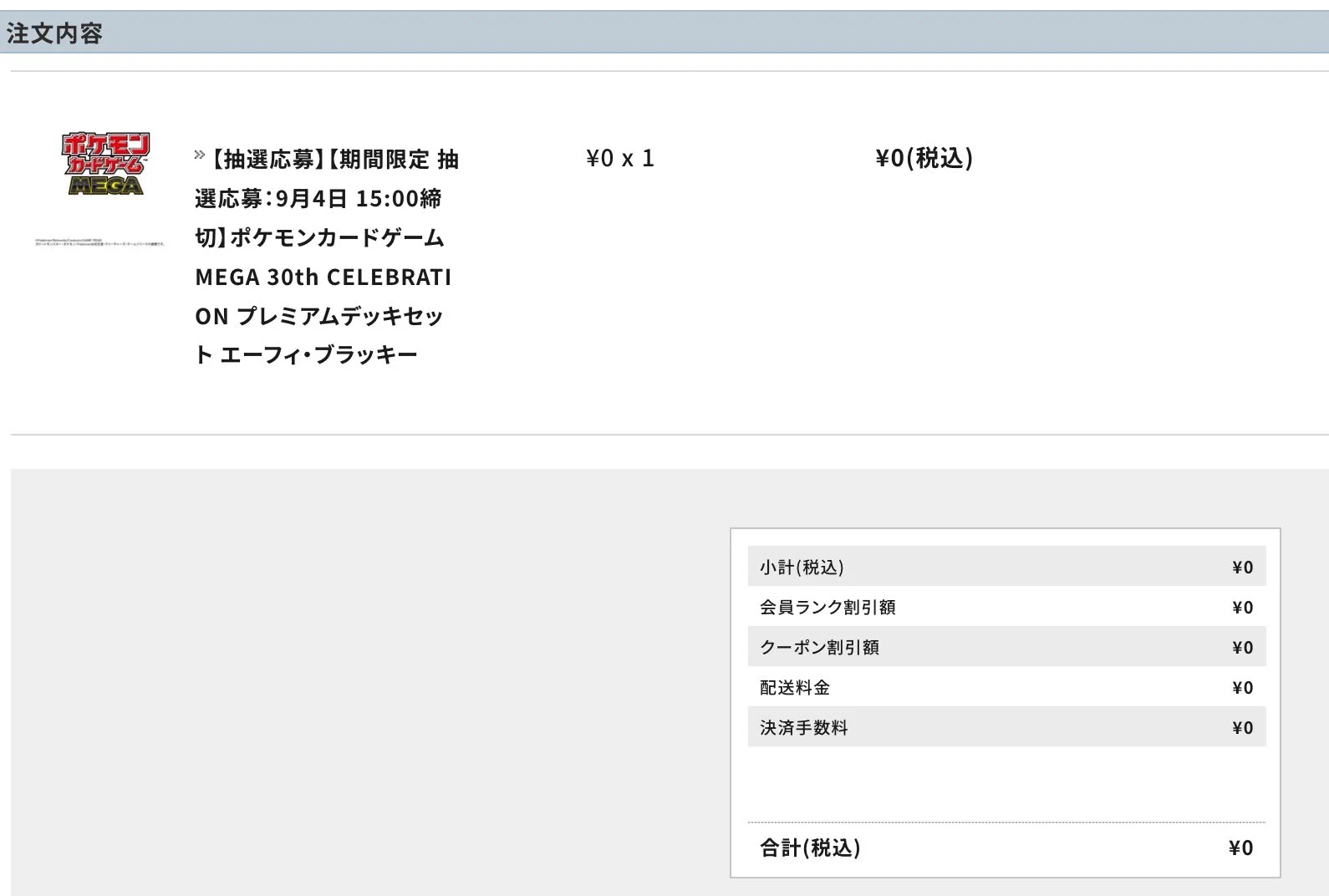Select the ¥0 value beside 配送料金
Screen dimensions: 1329x896
[x=1243, y=688]
